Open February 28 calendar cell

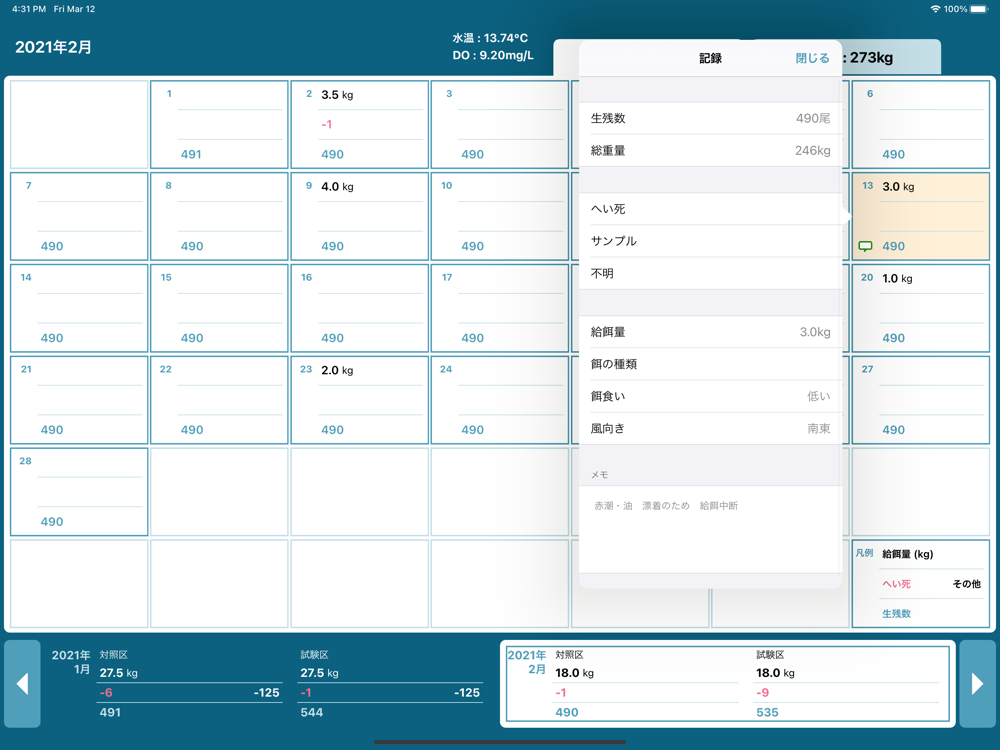[79, 492]
